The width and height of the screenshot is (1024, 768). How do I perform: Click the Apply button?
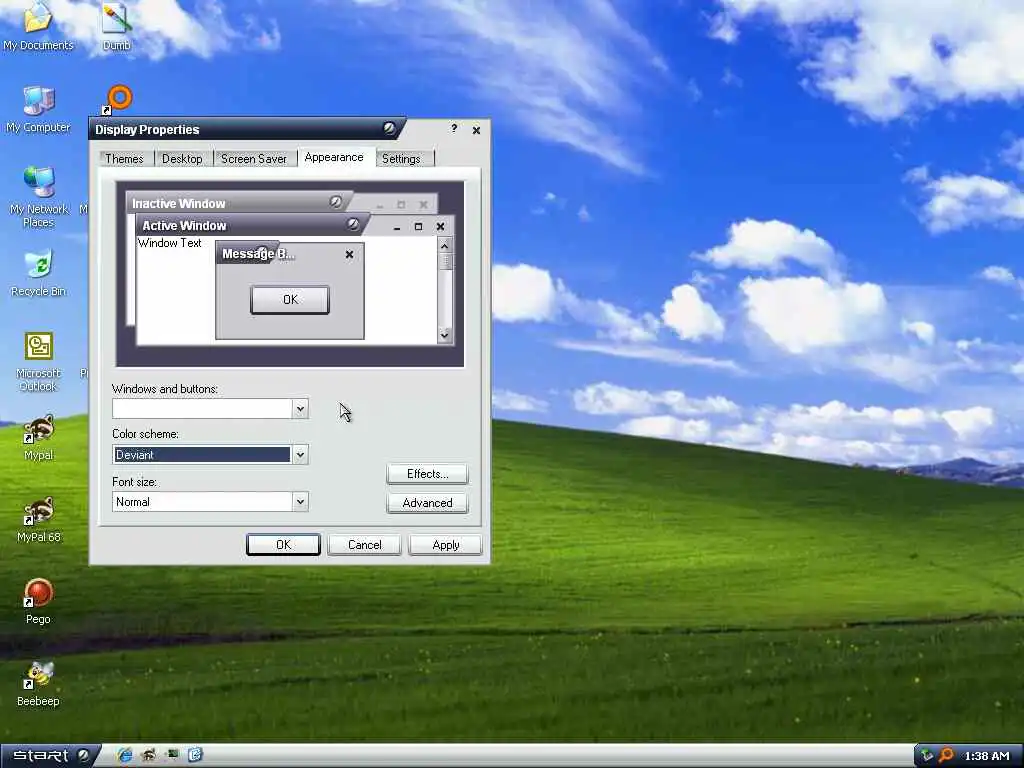(x=445, y=545)
